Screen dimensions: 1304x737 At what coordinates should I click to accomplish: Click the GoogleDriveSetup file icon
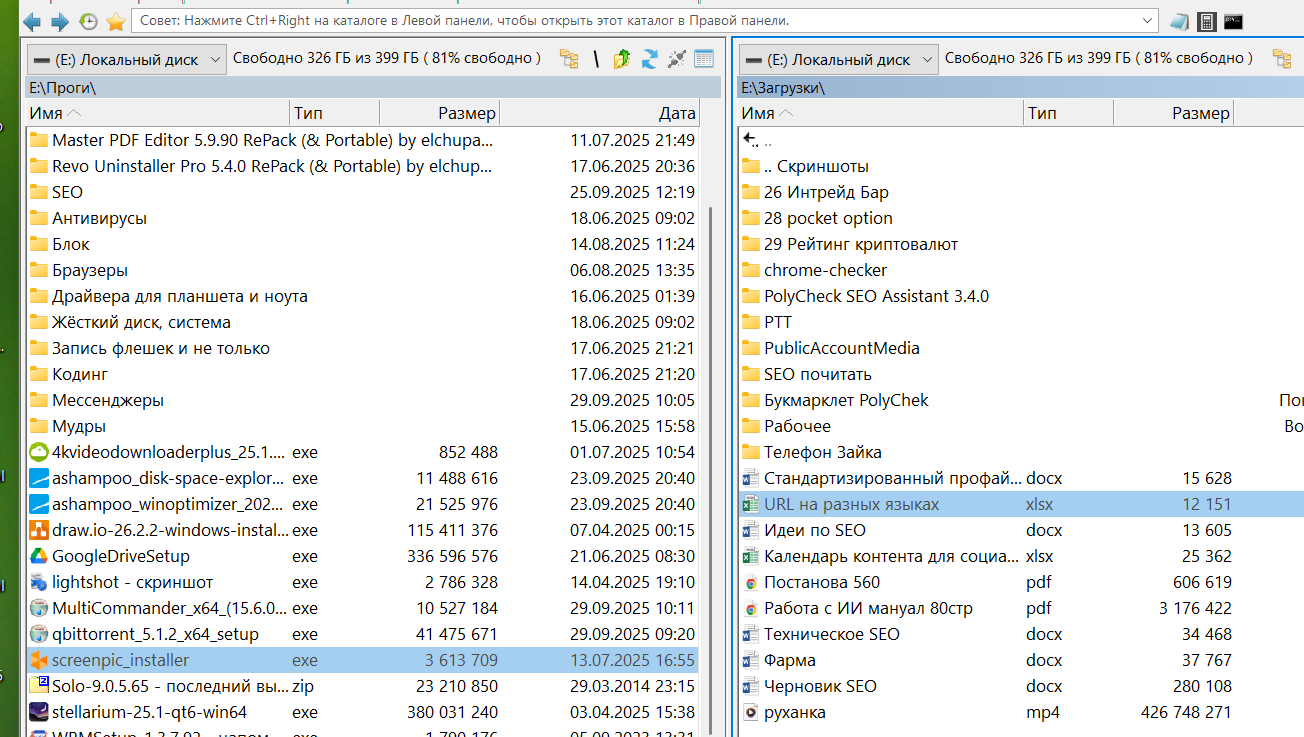tap(39, 556)
